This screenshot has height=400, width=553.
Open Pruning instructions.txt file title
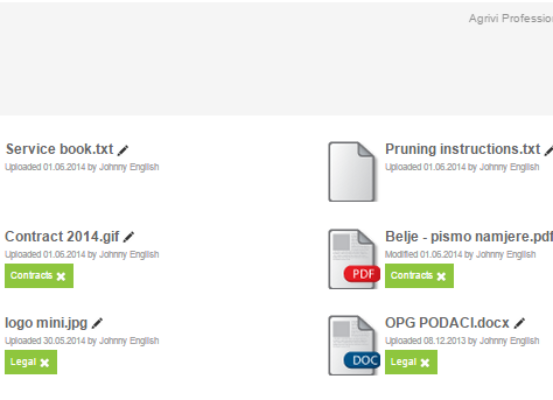(x=462, y=149)
